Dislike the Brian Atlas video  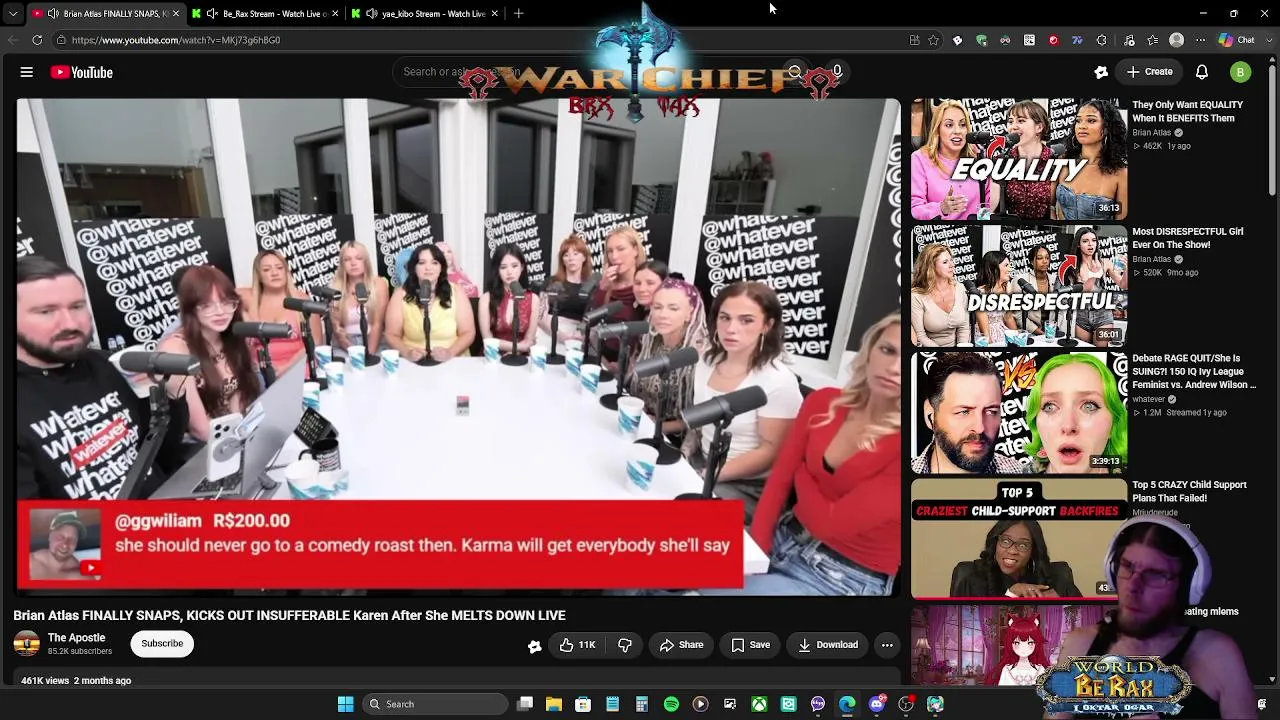(x=625, y=645)
